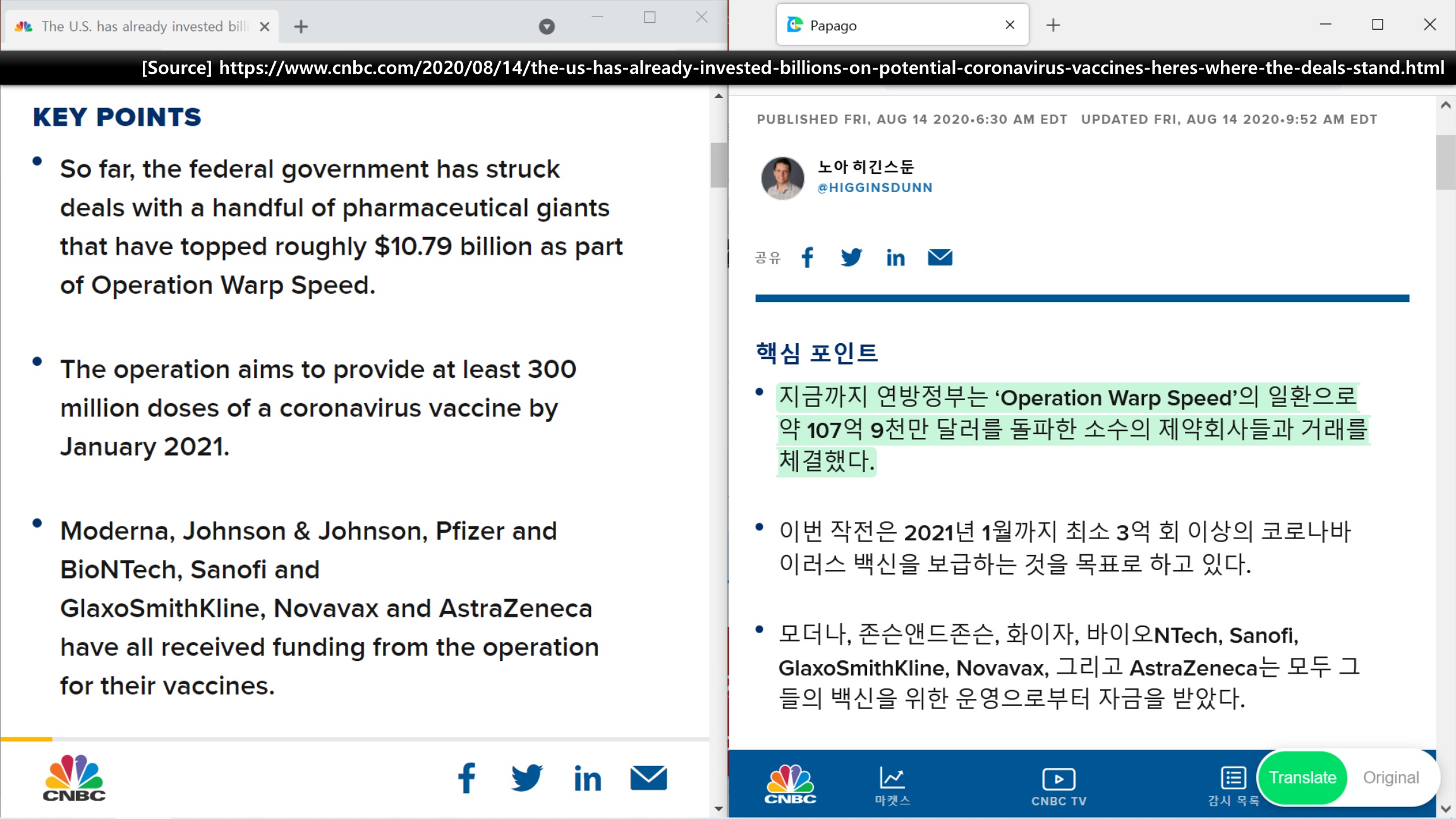The height and width of the screenshot is (819, 1456).
Task: Click the left window vertical scrollbar thumb
Action: tap(719, 165)
